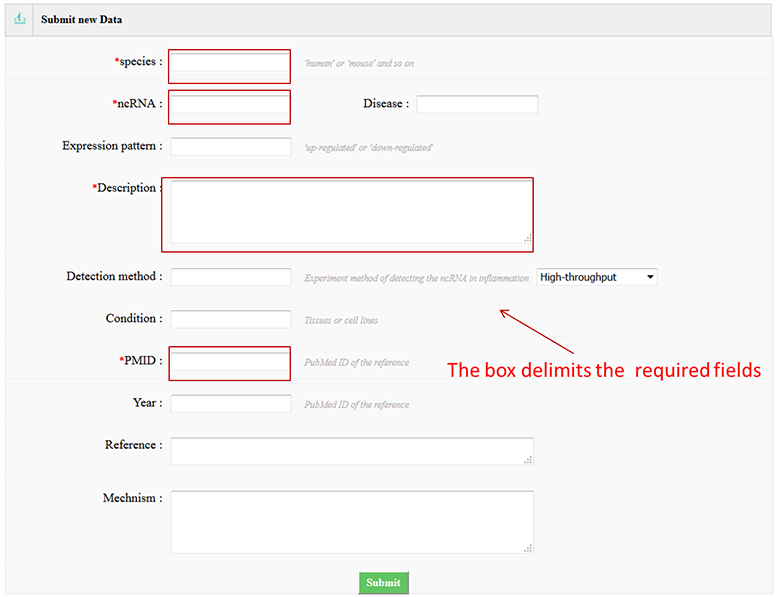Click the Detection method label
The image size is (780, 597).
pyautogui.click(x=114, y=276)
